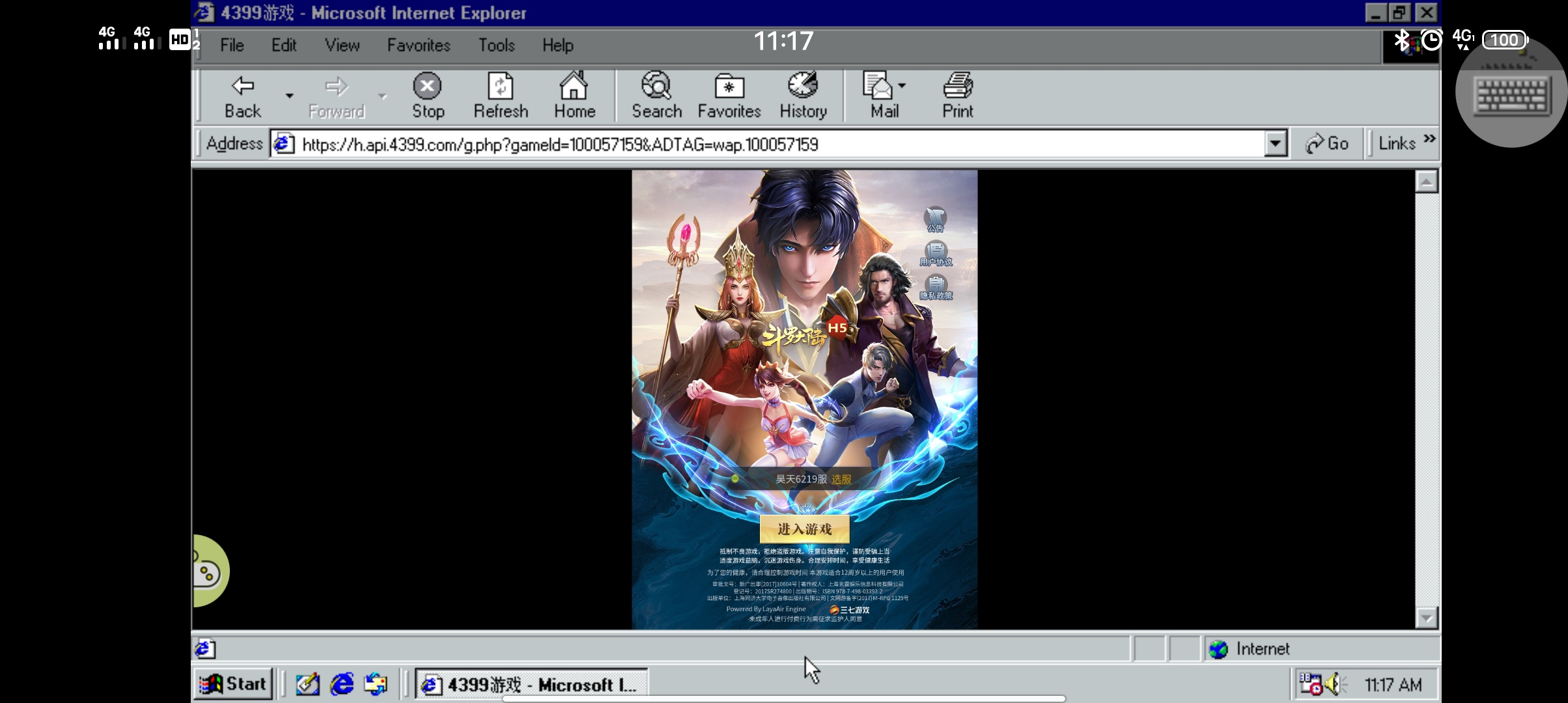Open the 隐私政策 privacy policy icon
This screenshot has width=1568, height=703.
[936, 288]
